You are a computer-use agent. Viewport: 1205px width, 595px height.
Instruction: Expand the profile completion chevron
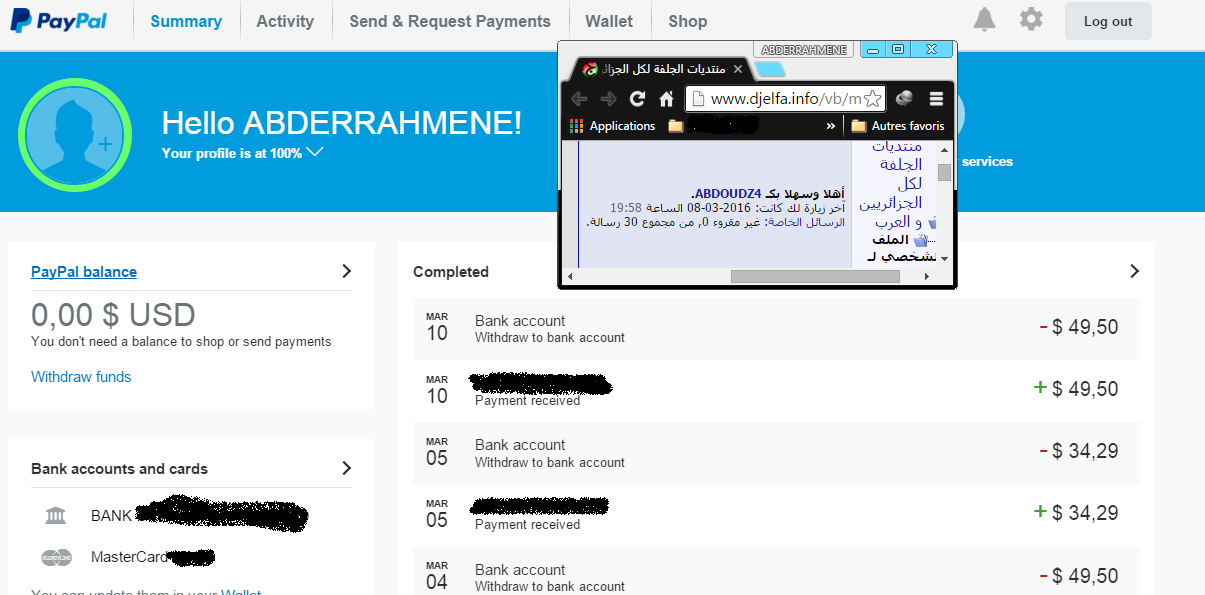coord(315,153)
